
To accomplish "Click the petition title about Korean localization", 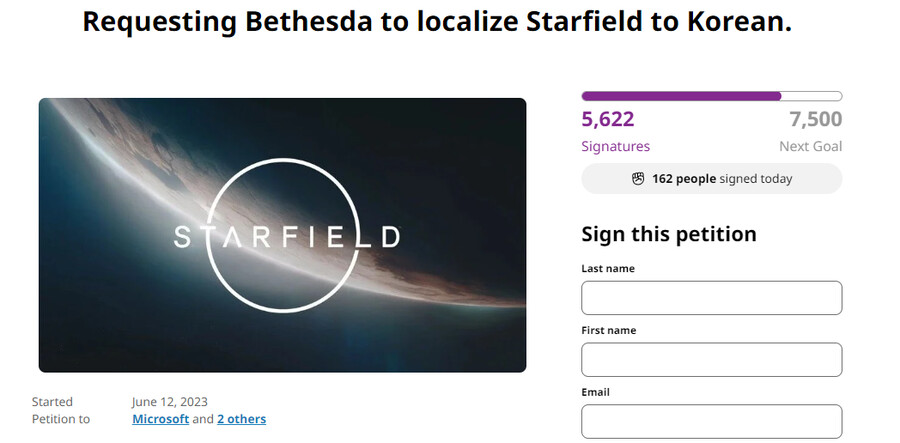I will point(436,22).
